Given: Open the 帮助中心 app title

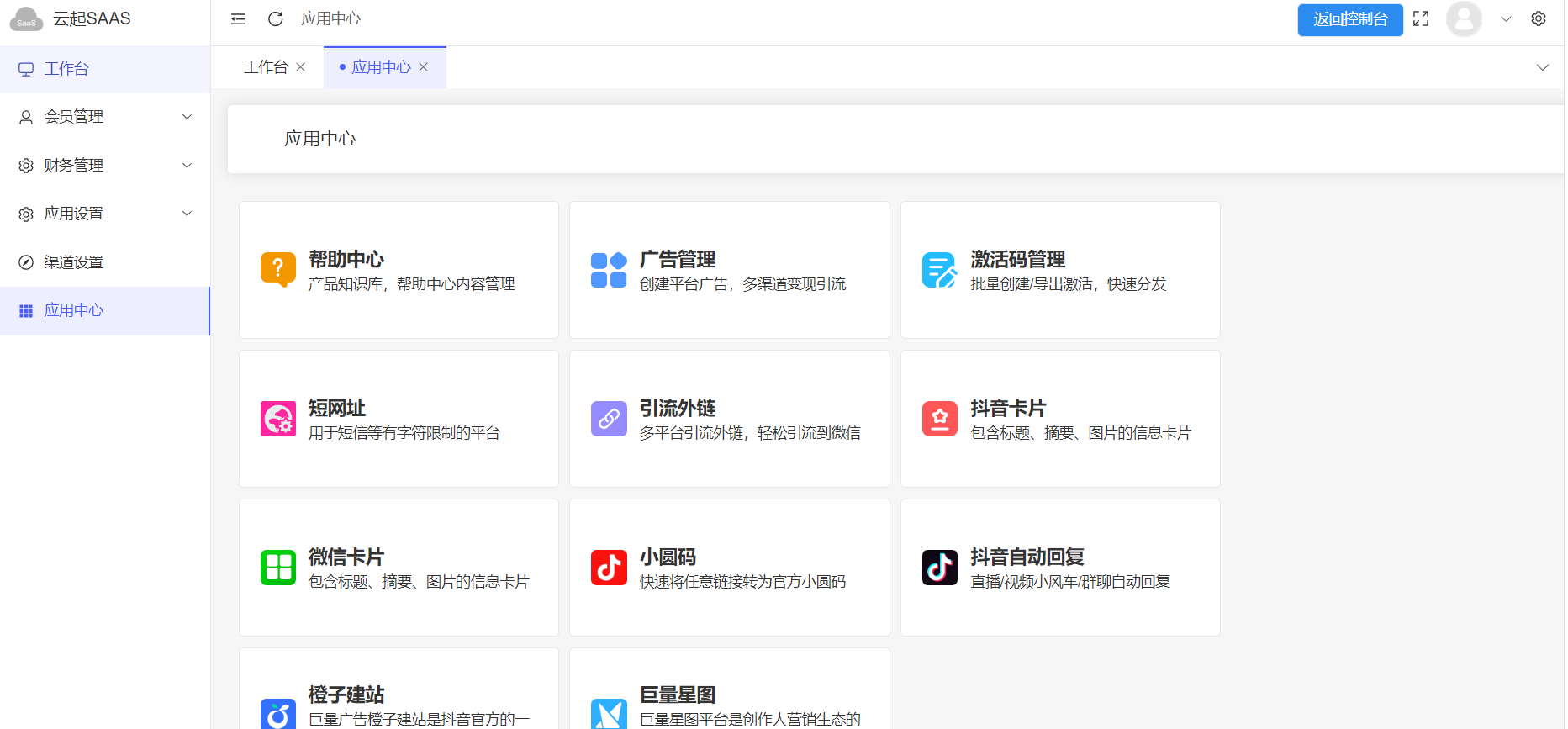Looking at the screenshot, I should [346, 259].
